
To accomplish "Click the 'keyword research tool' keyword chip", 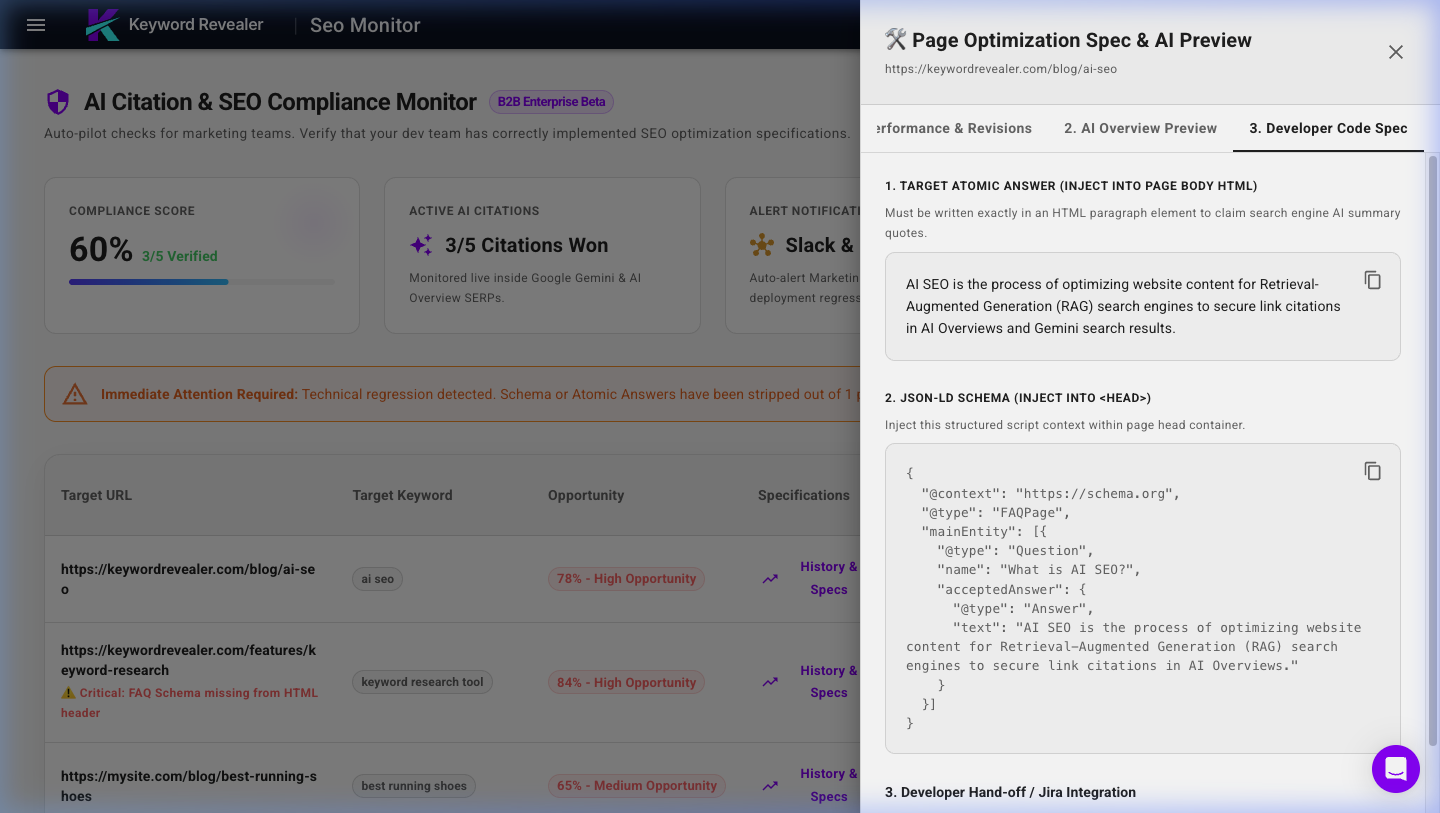I will (x=422, y=682).
